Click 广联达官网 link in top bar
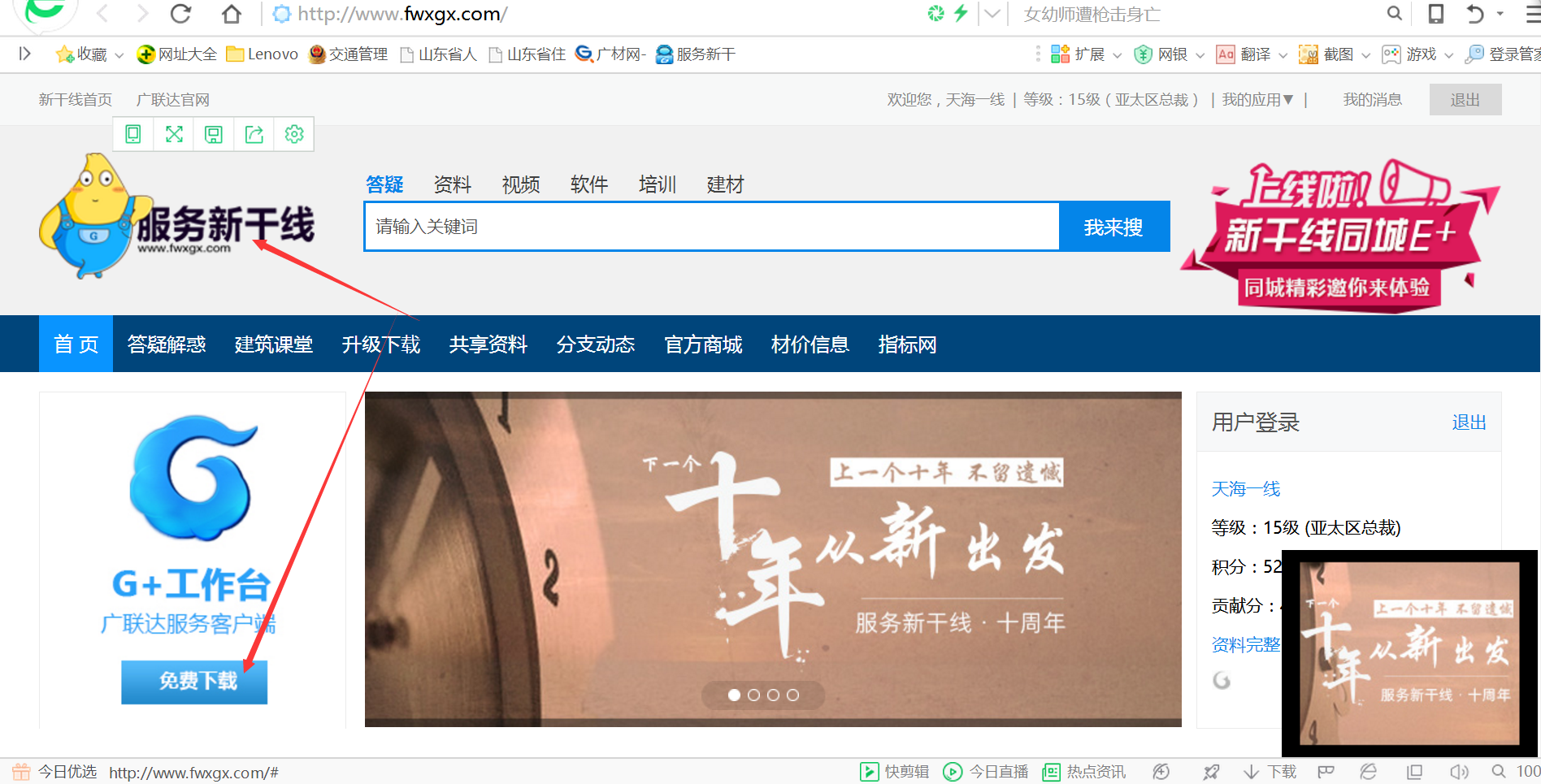The width and height of the screenshot is (1541, 784). [173, 99]
